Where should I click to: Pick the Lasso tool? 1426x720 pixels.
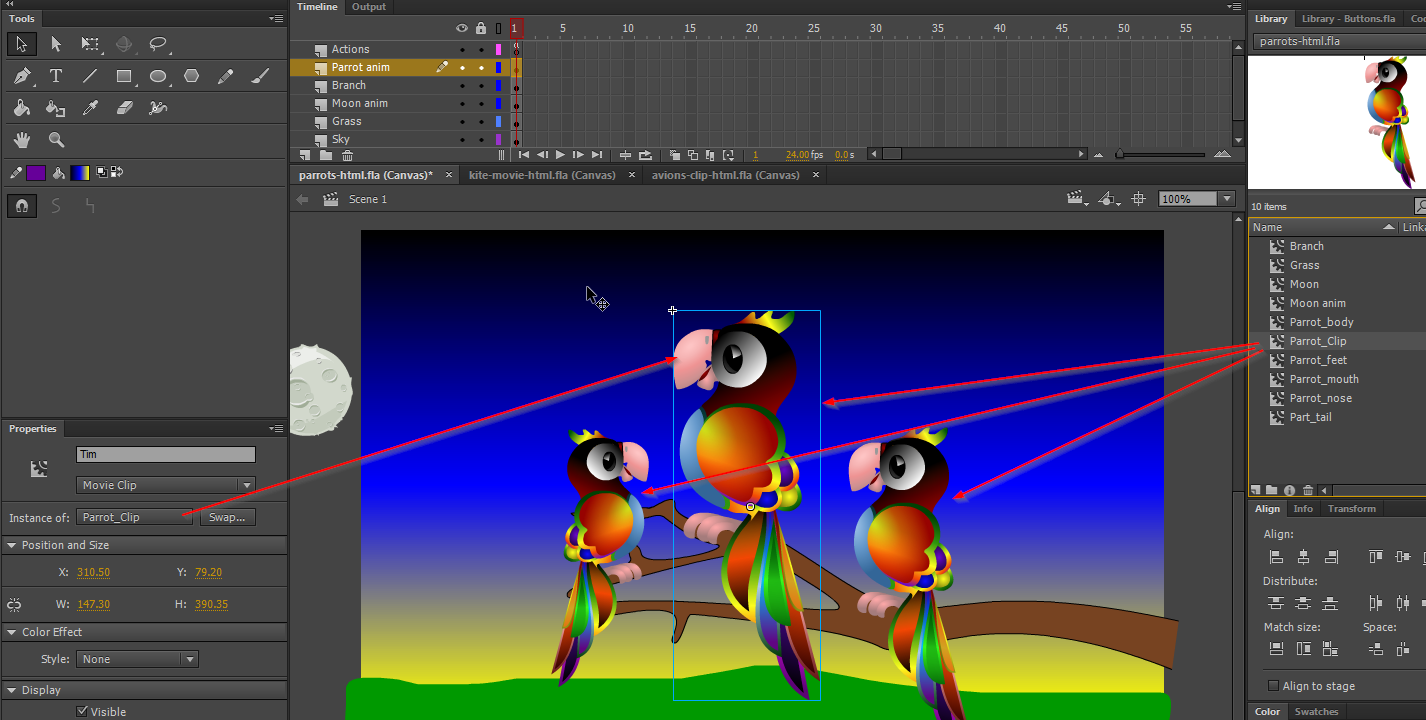(158, 44)
